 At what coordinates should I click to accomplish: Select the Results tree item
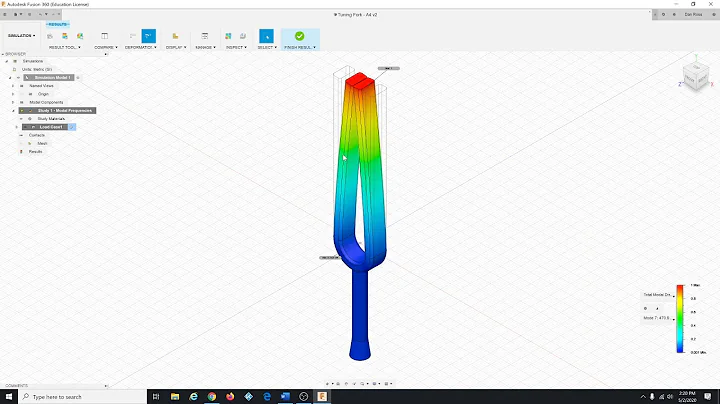[x=35, y=152]
